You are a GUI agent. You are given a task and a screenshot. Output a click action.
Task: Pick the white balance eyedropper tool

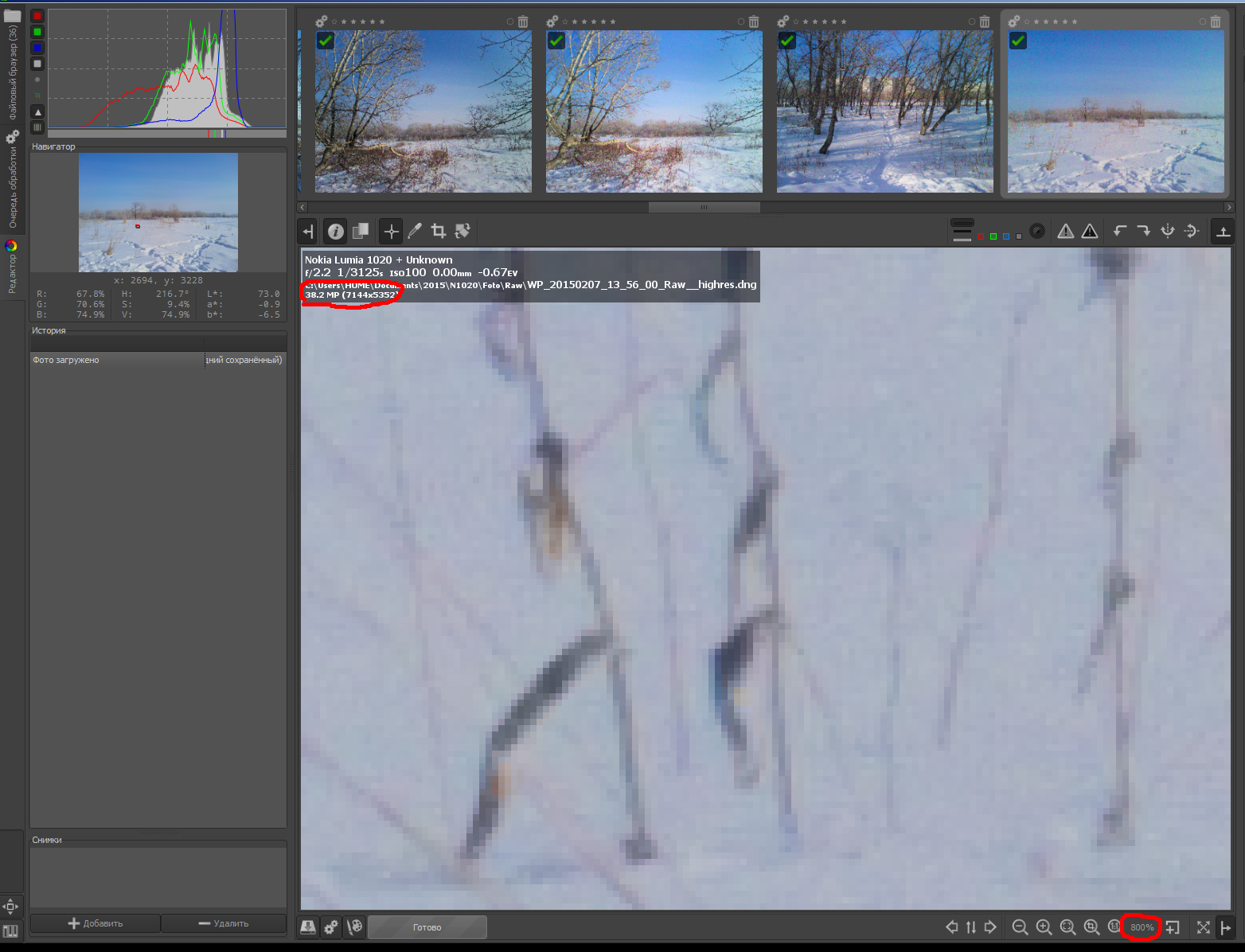pyautogui.click(x=415, y=232)
